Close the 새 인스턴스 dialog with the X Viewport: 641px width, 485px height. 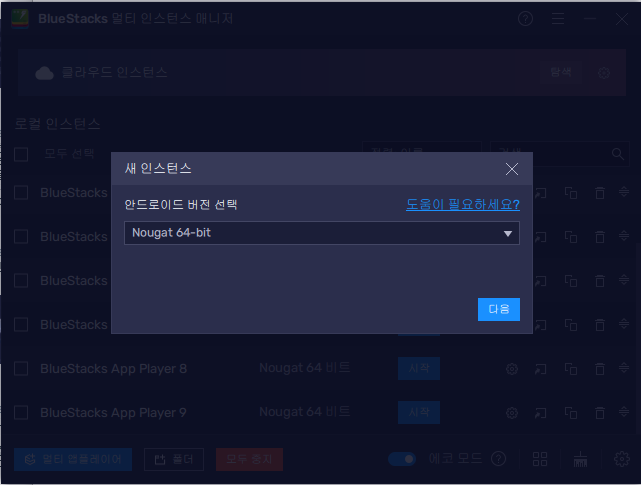[x=512, y=169]
